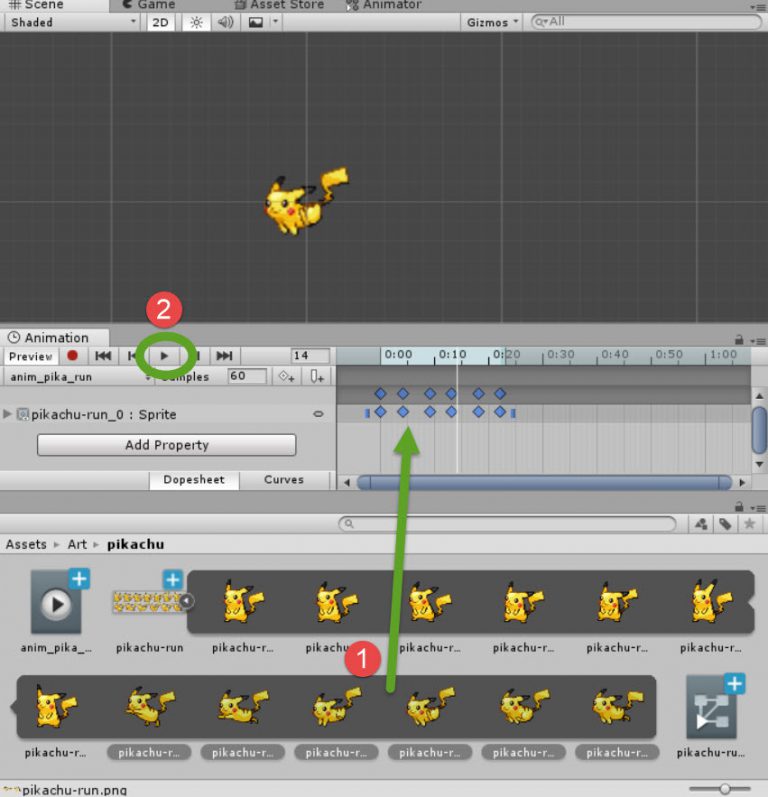Click the 0:40 mark on the time ruler
The height and width of the screenshot is (797, 768).
pyautogui.click(x=615, y=354)
